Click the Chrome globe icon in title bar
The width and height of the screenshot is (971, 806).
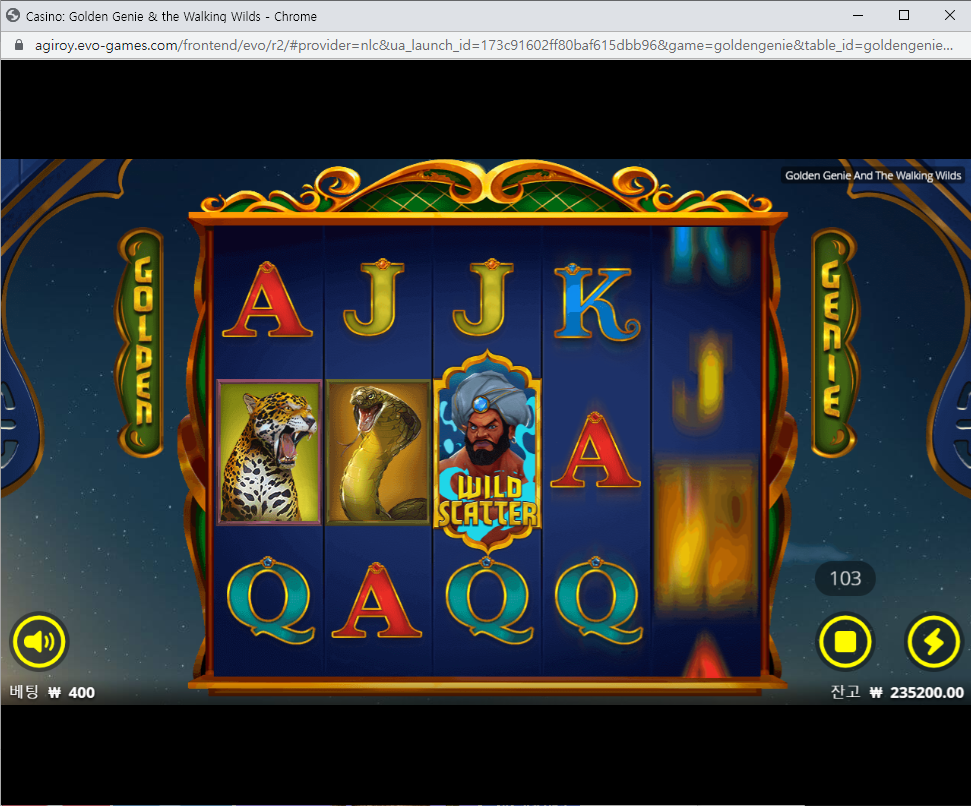coord(13,15)
